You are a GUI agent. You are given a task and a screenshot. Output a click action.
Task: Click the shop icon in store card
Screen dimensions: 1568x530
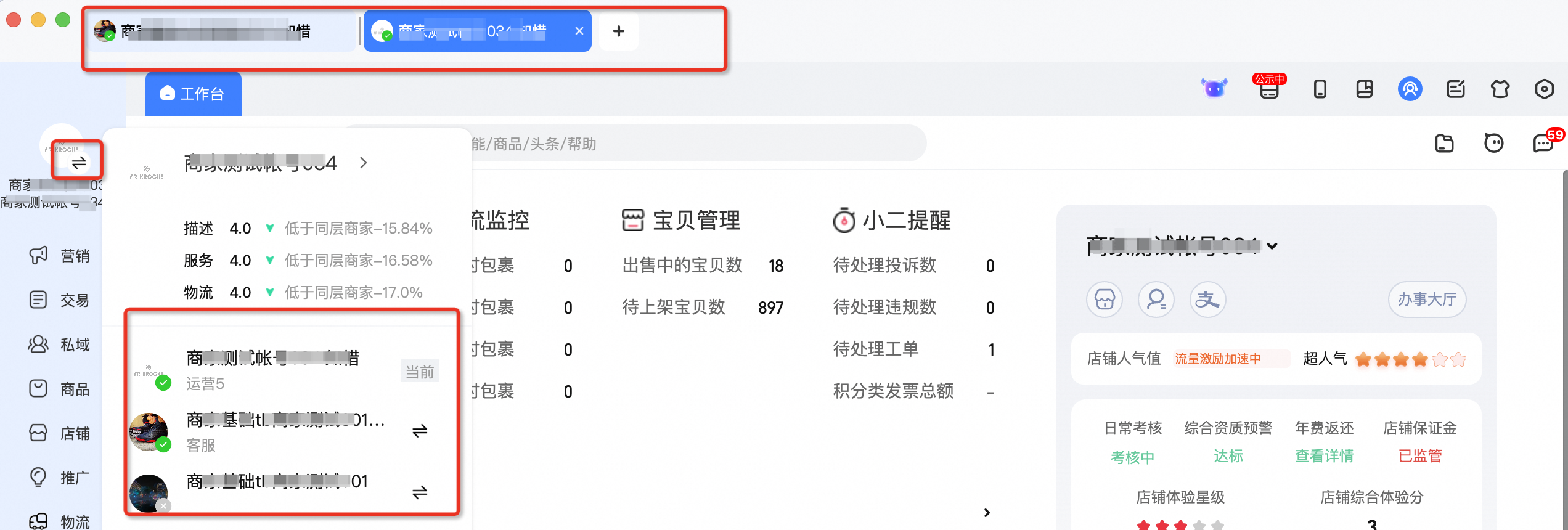click(x=1105, y=300)
